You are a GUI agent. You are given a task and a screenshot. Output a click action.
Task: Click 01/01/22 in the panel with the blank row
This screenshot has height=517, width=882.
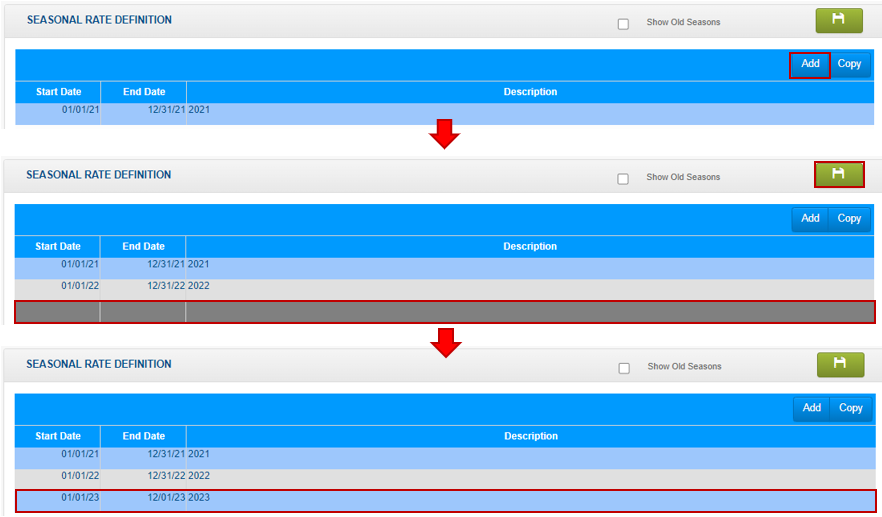click(80, 286)
